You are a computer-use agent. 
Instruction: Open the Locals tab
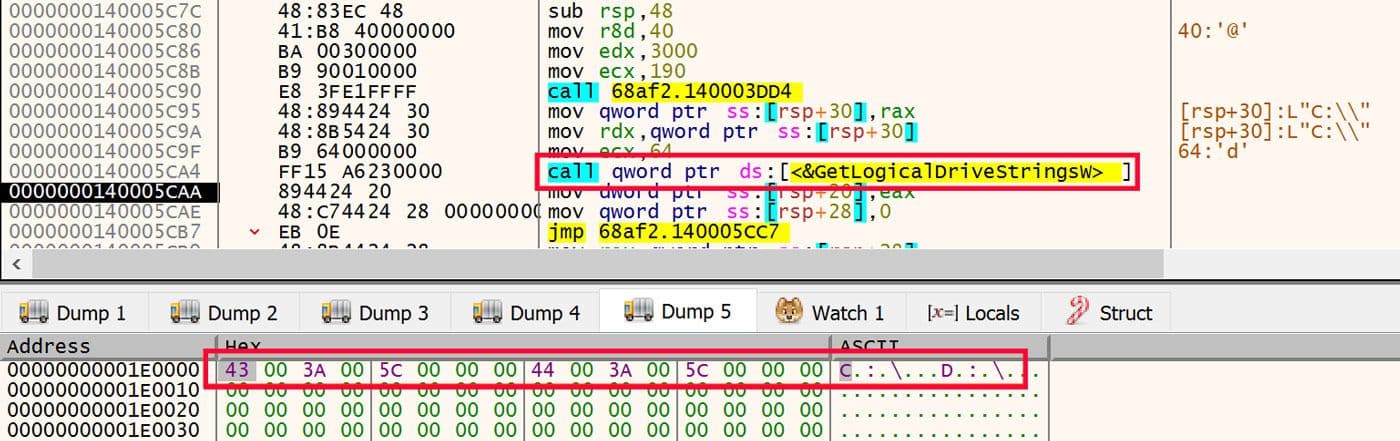[x=972, y=313]
